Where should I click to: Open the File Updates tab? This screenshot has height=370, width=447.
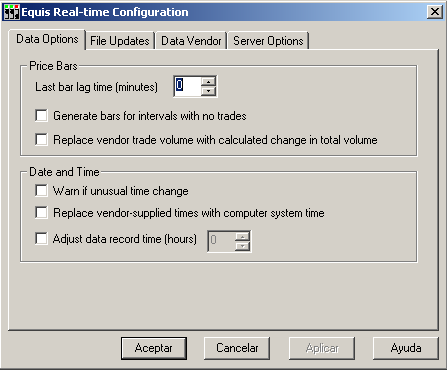[x=120, y=41]
